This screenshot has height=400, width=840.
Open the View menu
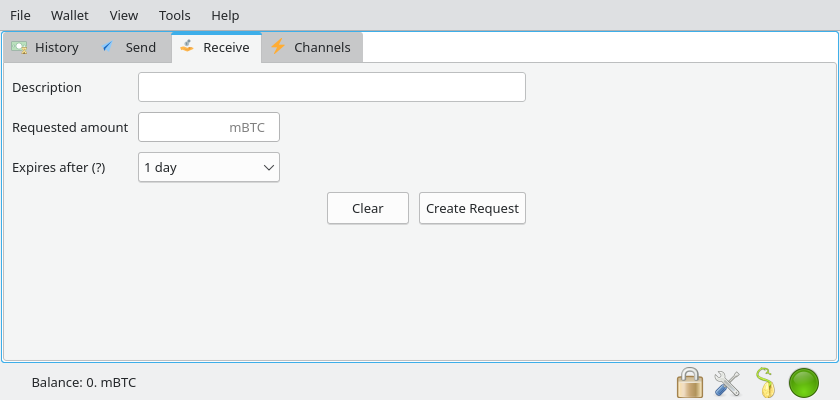tap(124, 15)
